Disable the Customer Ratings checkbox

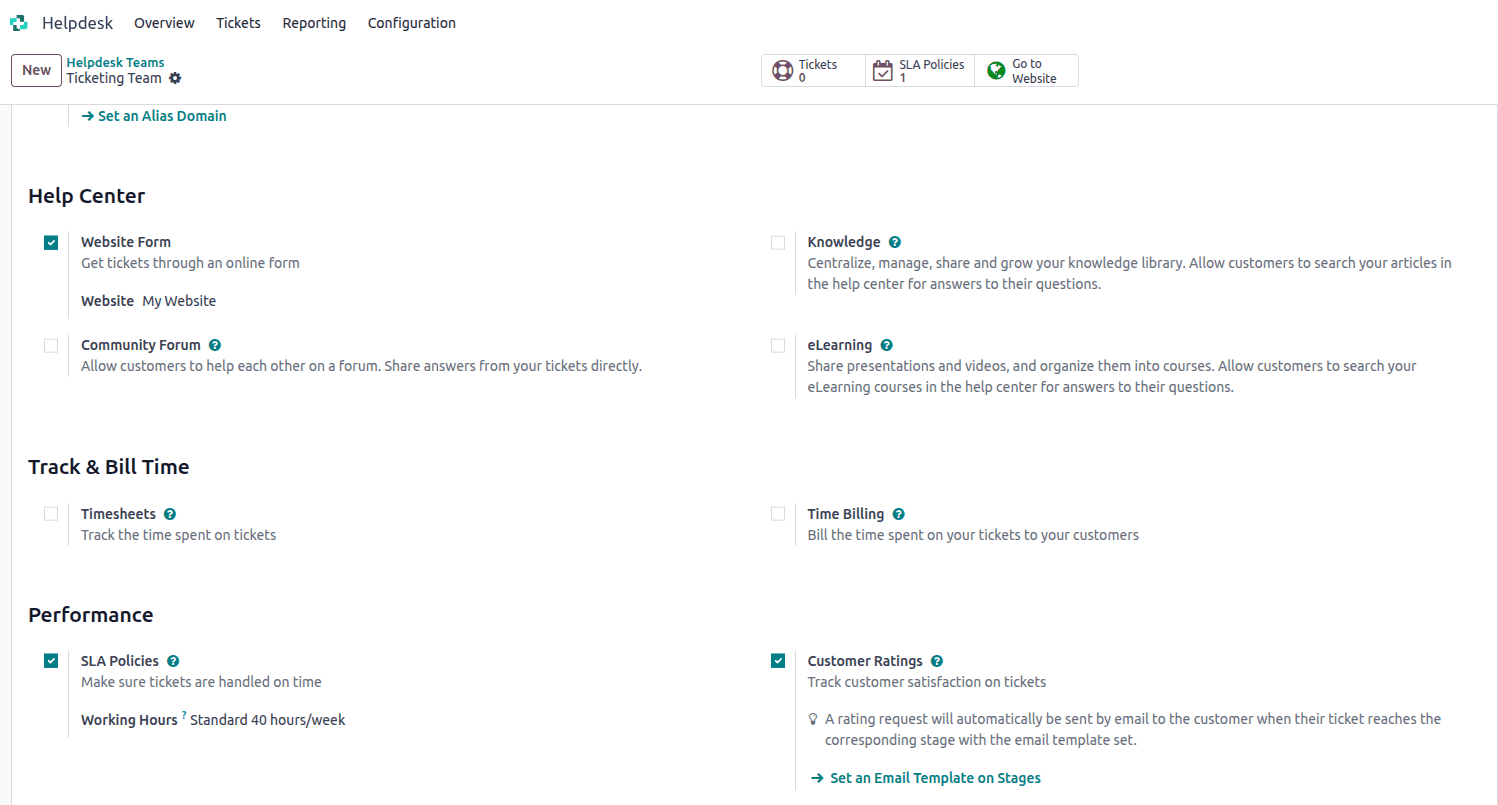click(778, 660)
